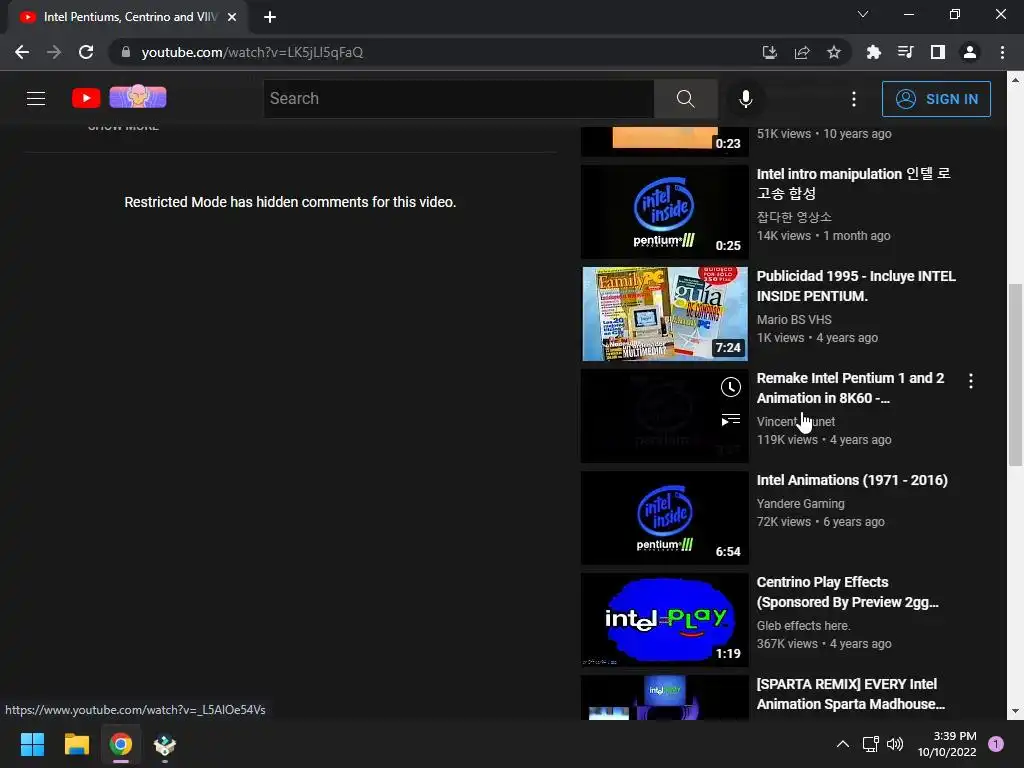Toggle Chrome side panel

pyautogui.click(x=937, y=52)
